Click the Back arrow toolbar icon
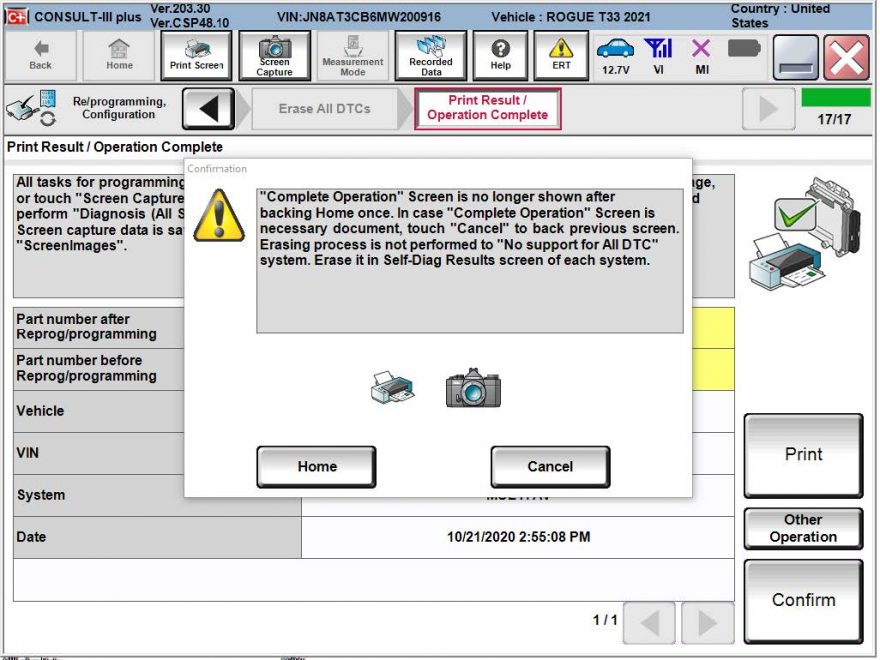The width and height of the screenshot is (880, 660). [39, 55]
